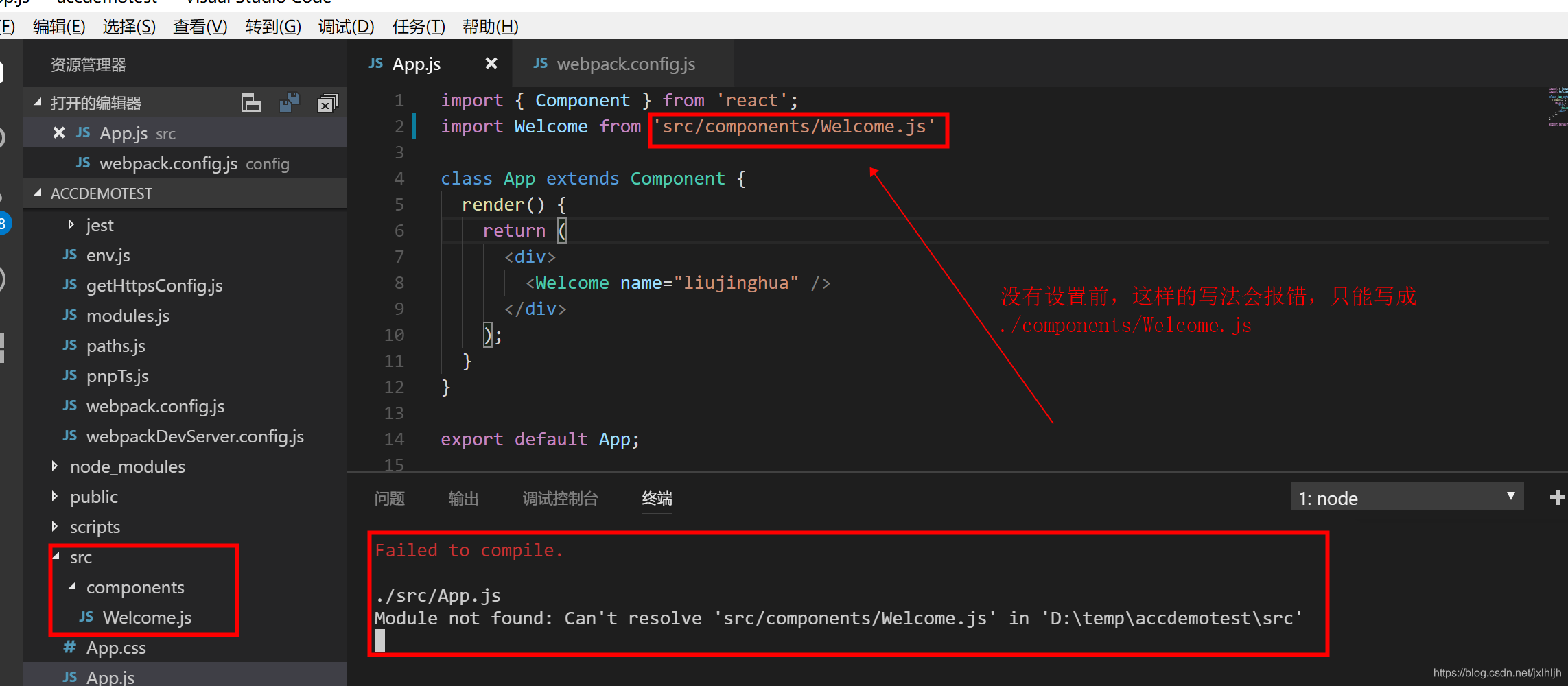The image size is (1568, 686).
Task: Switch to the 输出 panel tab
Action: tap(463, 498)
